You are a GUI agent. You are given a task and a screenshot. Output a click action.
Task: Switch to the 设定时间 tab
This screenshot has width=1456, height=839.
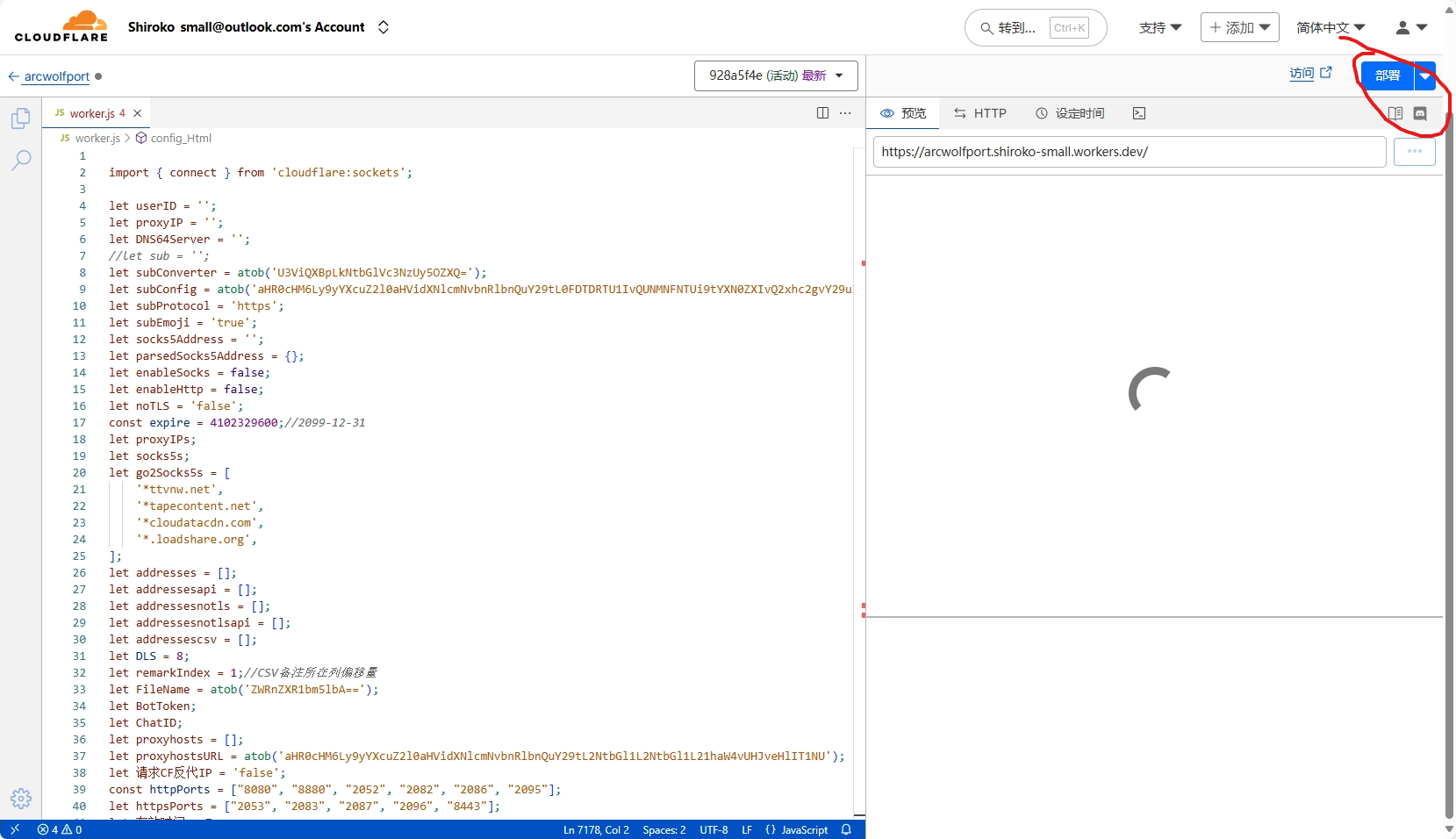click(x=1070, y=113)
